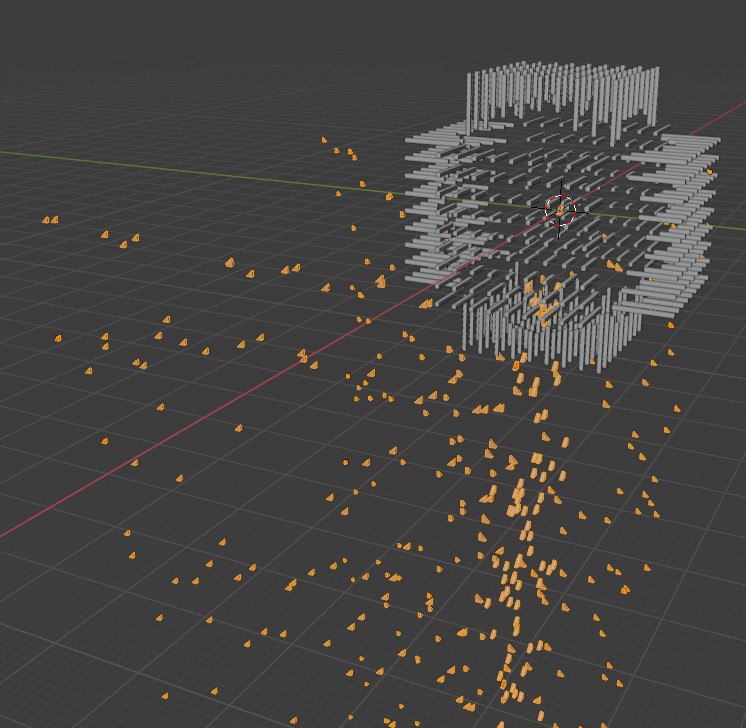Click the red-white 3D cursor ring
The width and height of the screenshot is (746, 728).
click(x=560, y=210)
